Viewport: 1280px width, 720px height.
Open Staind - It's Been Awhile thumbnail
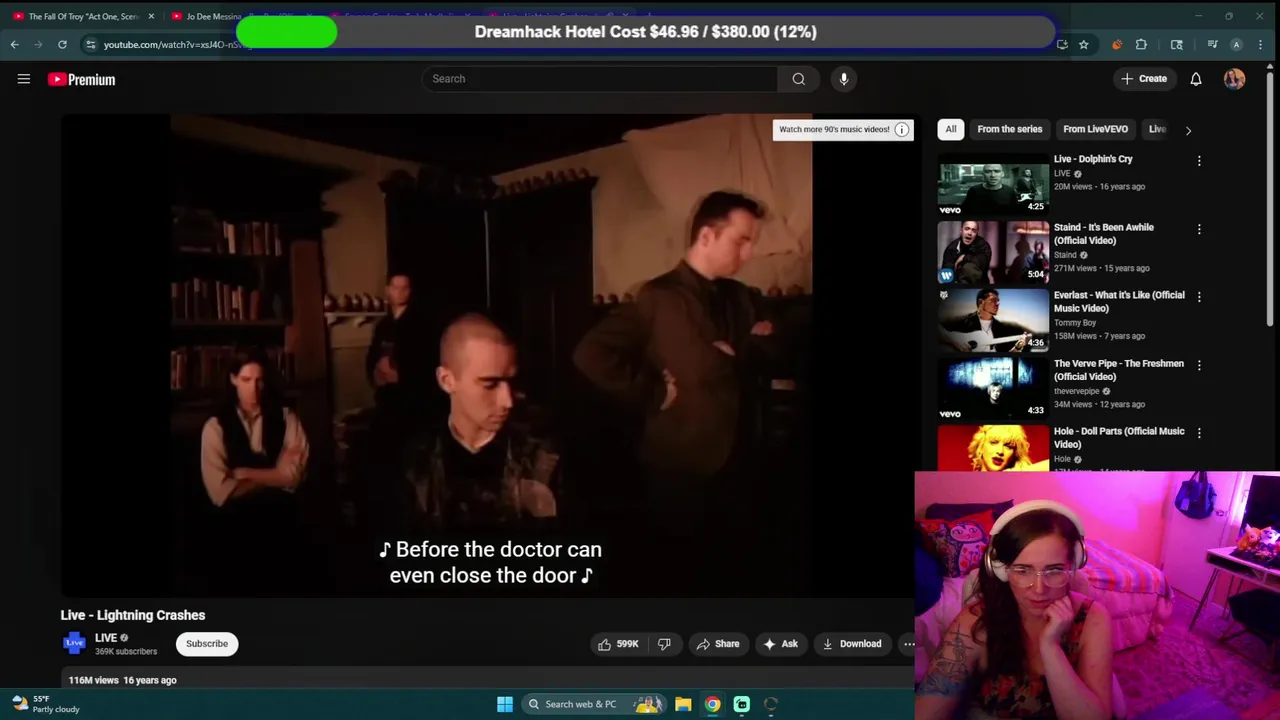pos(993,253)
